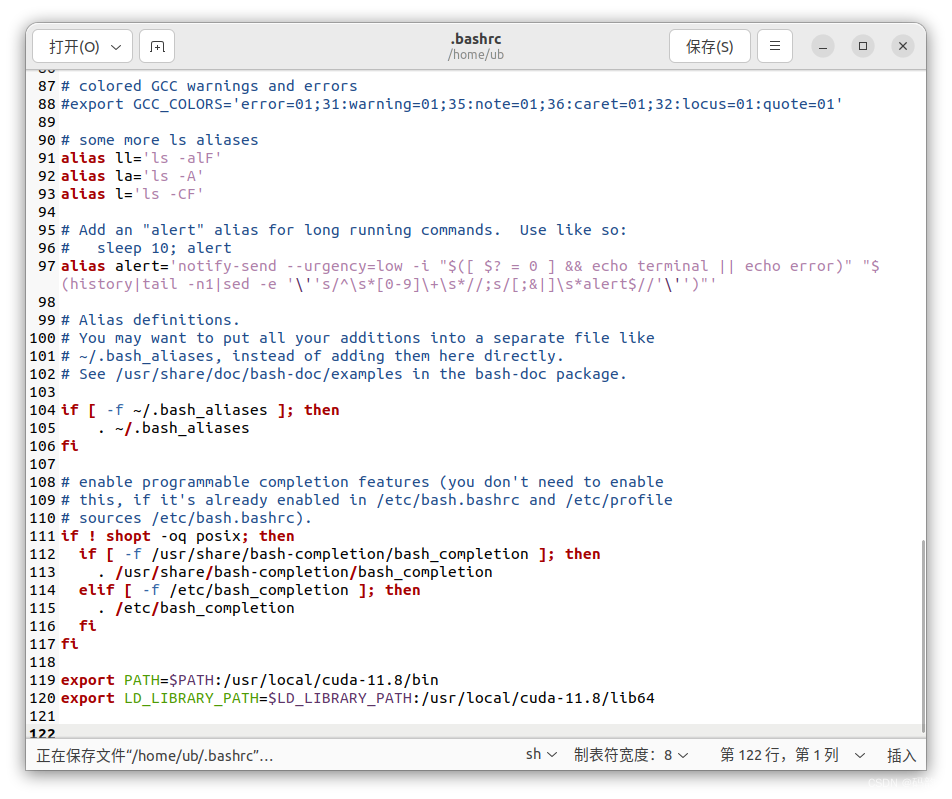The height and width of the screenshot is (799, 952).
Task: Place cursor on the export PATH line
Action: point(250,680)
